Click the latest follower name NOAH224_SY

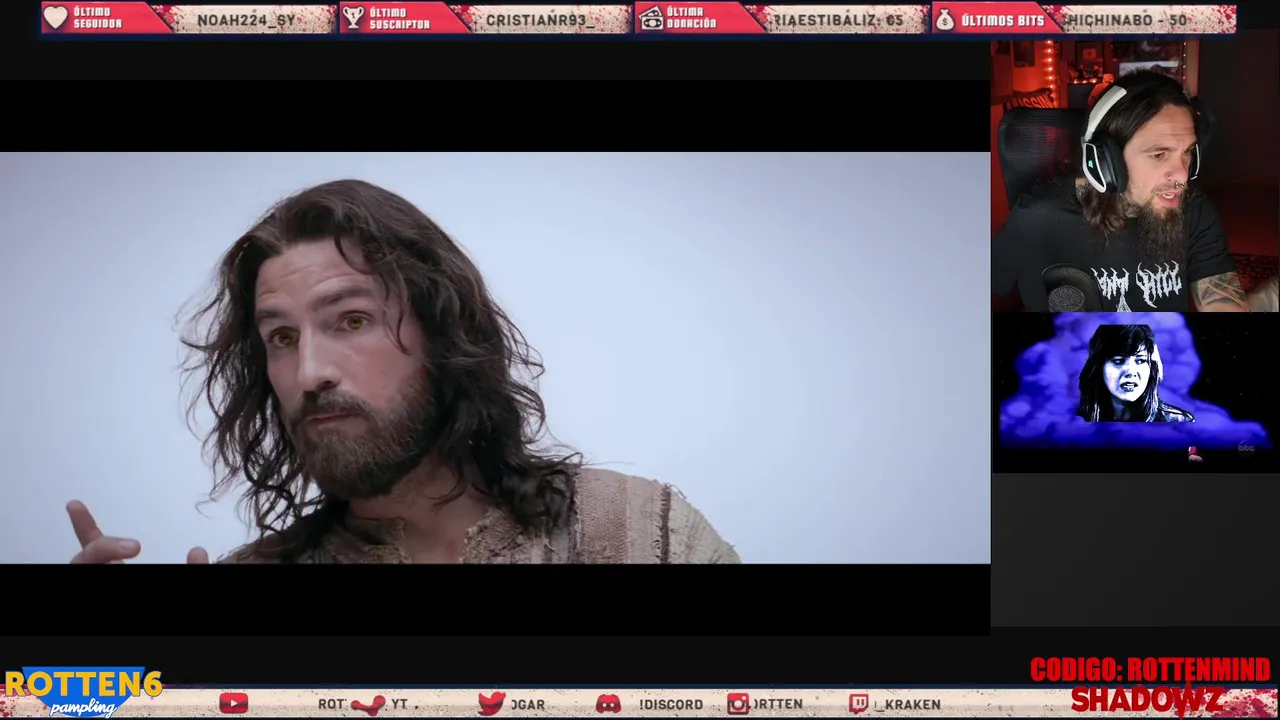click(247, 20)
